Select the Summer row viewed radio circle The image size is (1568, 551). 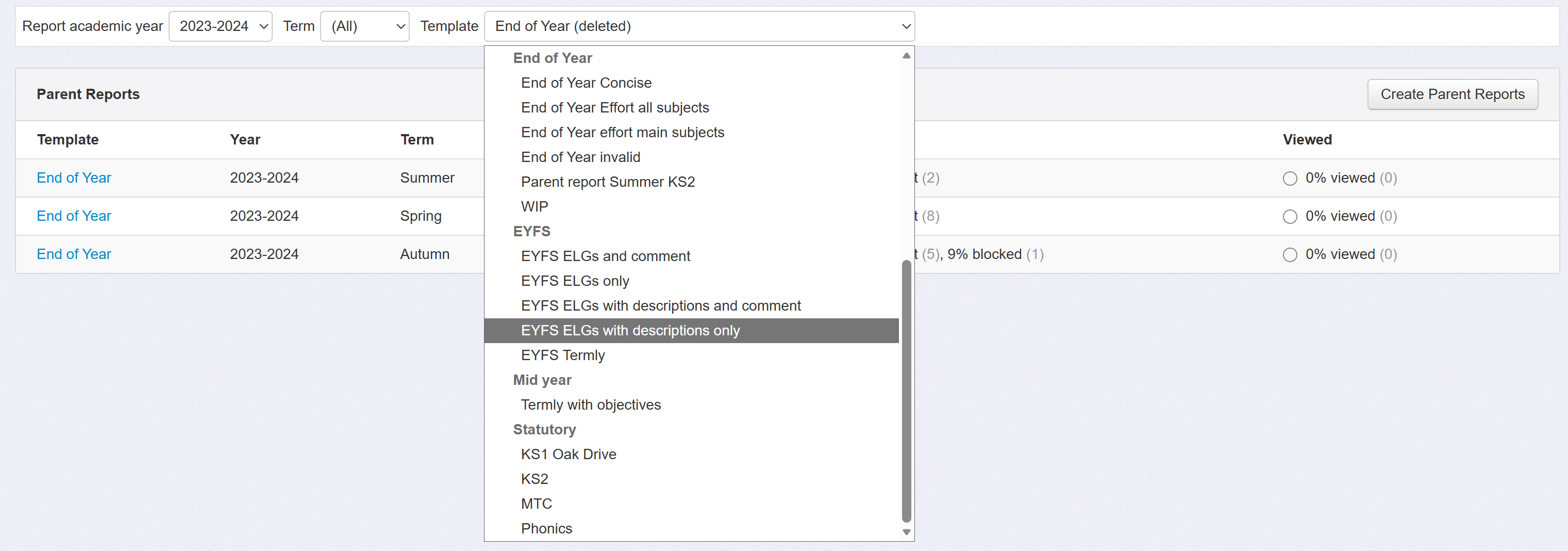click(x=1289, y=179)
